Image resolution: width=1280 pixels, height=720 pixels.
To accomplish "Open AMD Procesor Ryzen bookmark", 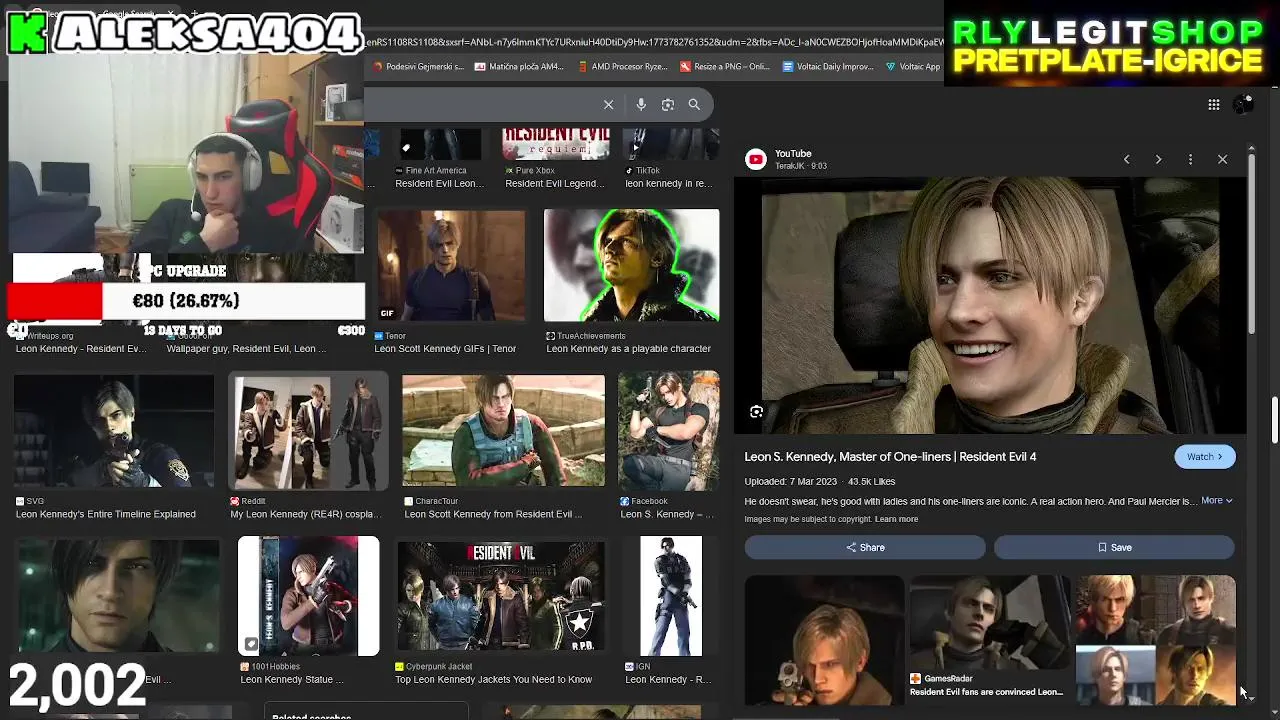I will point(622,67).
